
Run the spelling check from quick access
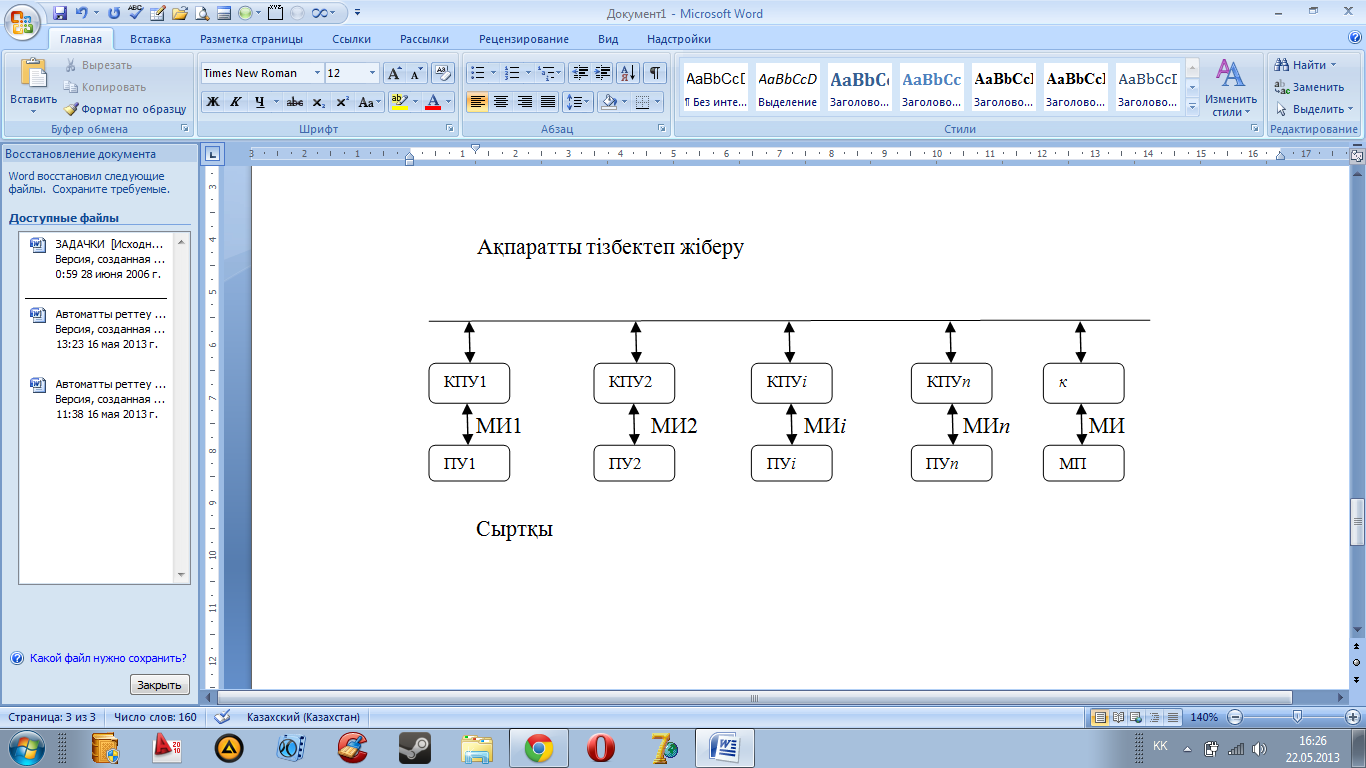pyautogui.click(x=135, y=13)
